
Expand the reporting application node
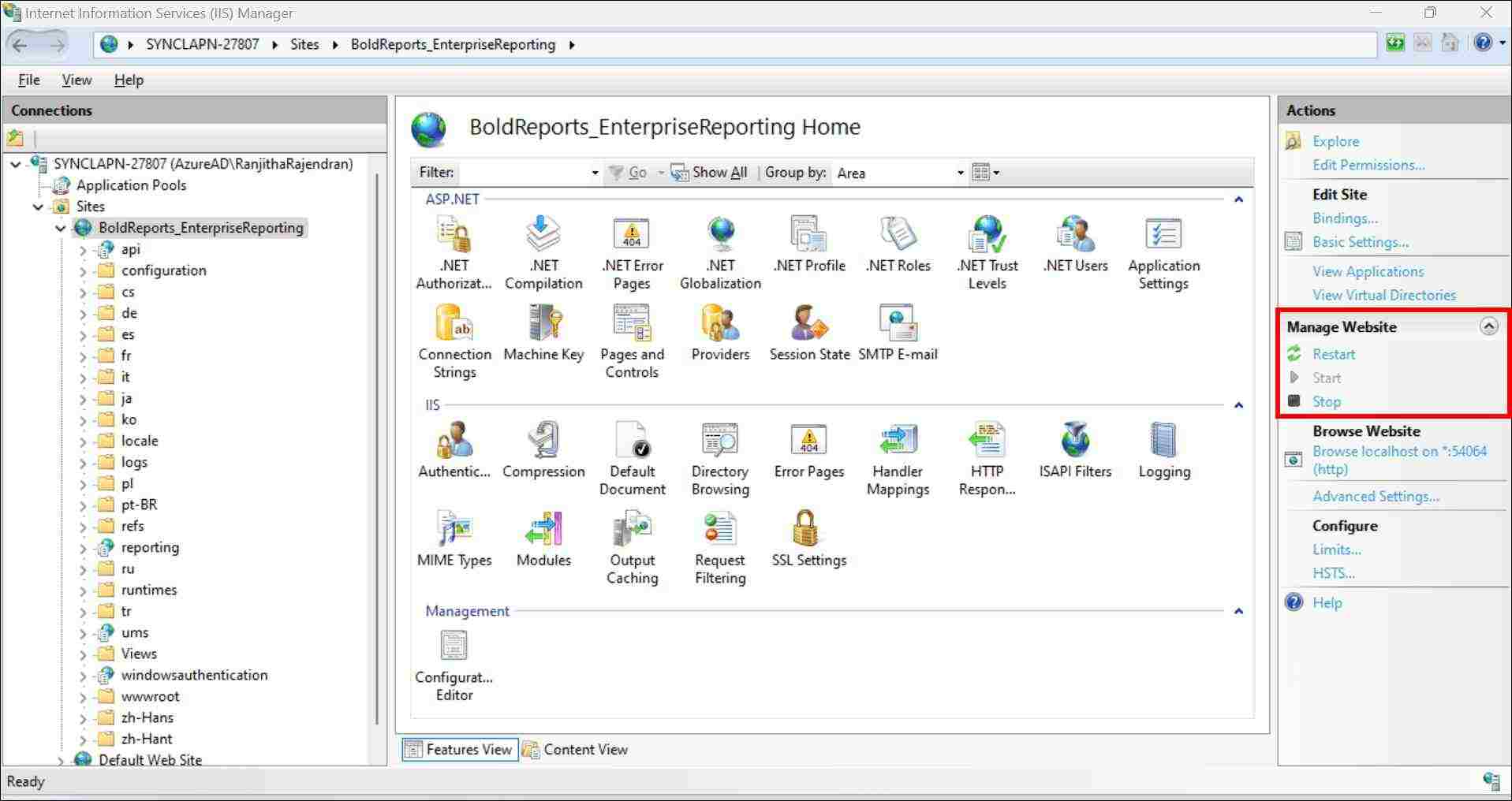83,548
